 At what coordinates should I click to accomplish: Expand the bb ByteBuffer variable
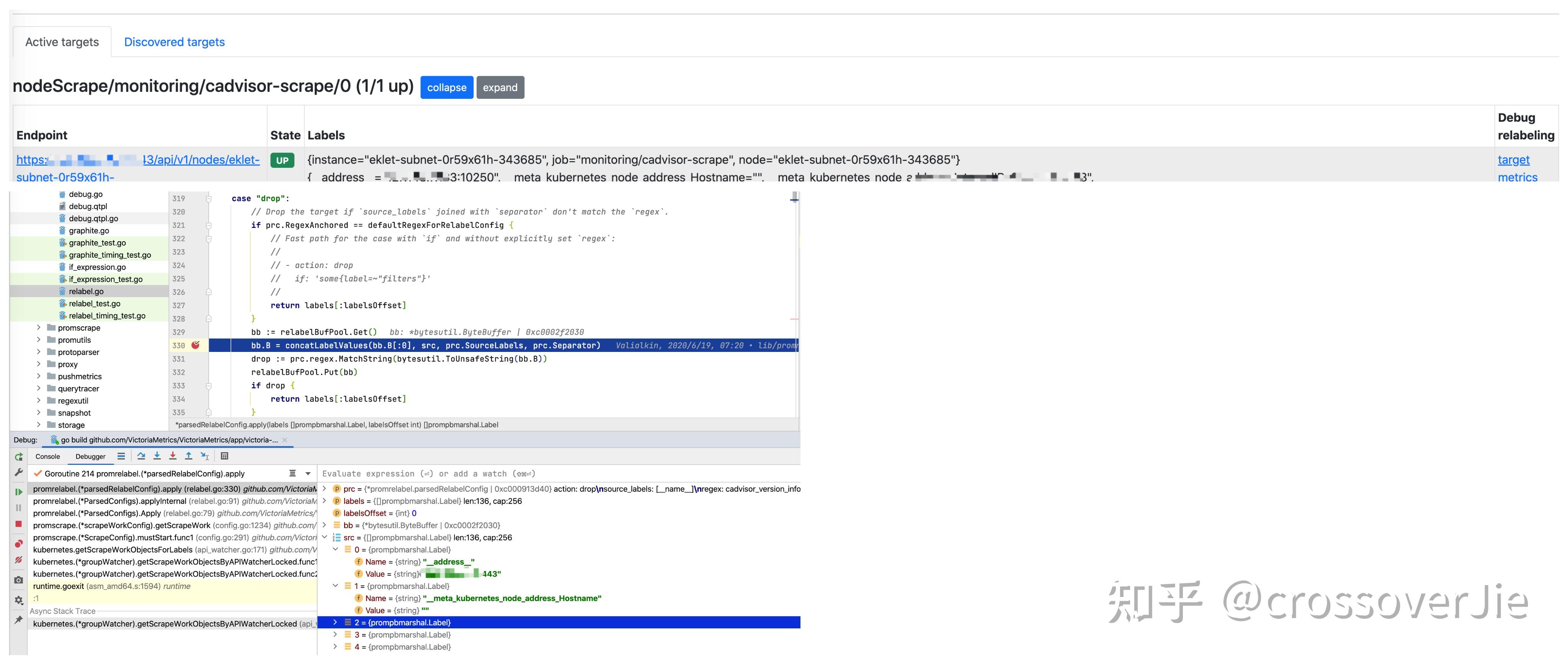tap(325, 525)
